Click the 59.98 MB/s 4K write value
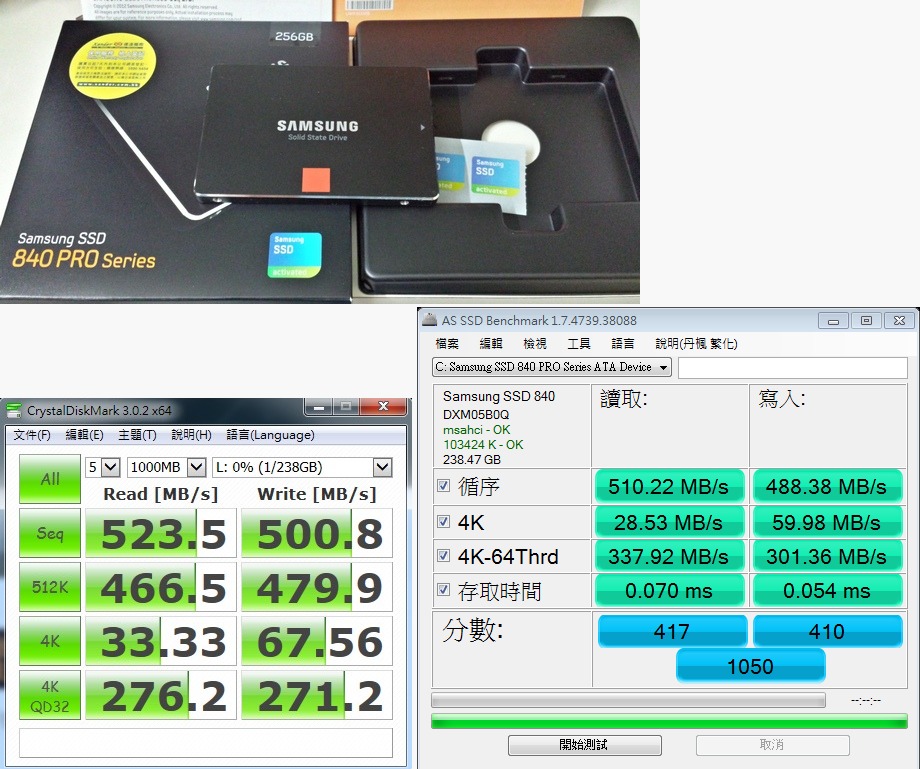The width and height of the screenshot is (920, 769). pos(827,522)
